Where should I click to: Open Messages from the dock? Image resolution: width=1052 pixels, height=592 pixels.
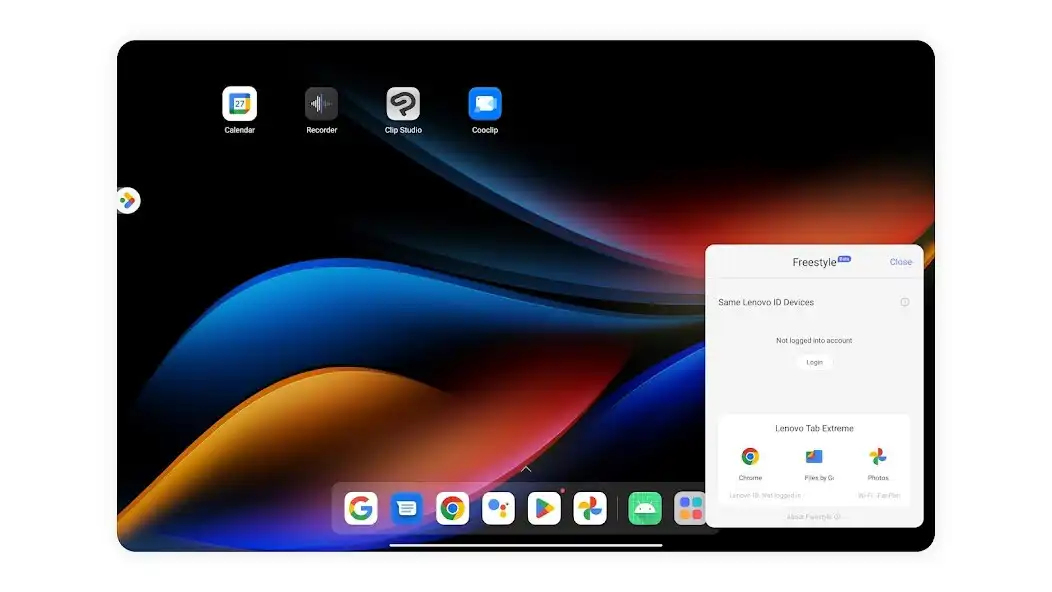tap(406, 508)
